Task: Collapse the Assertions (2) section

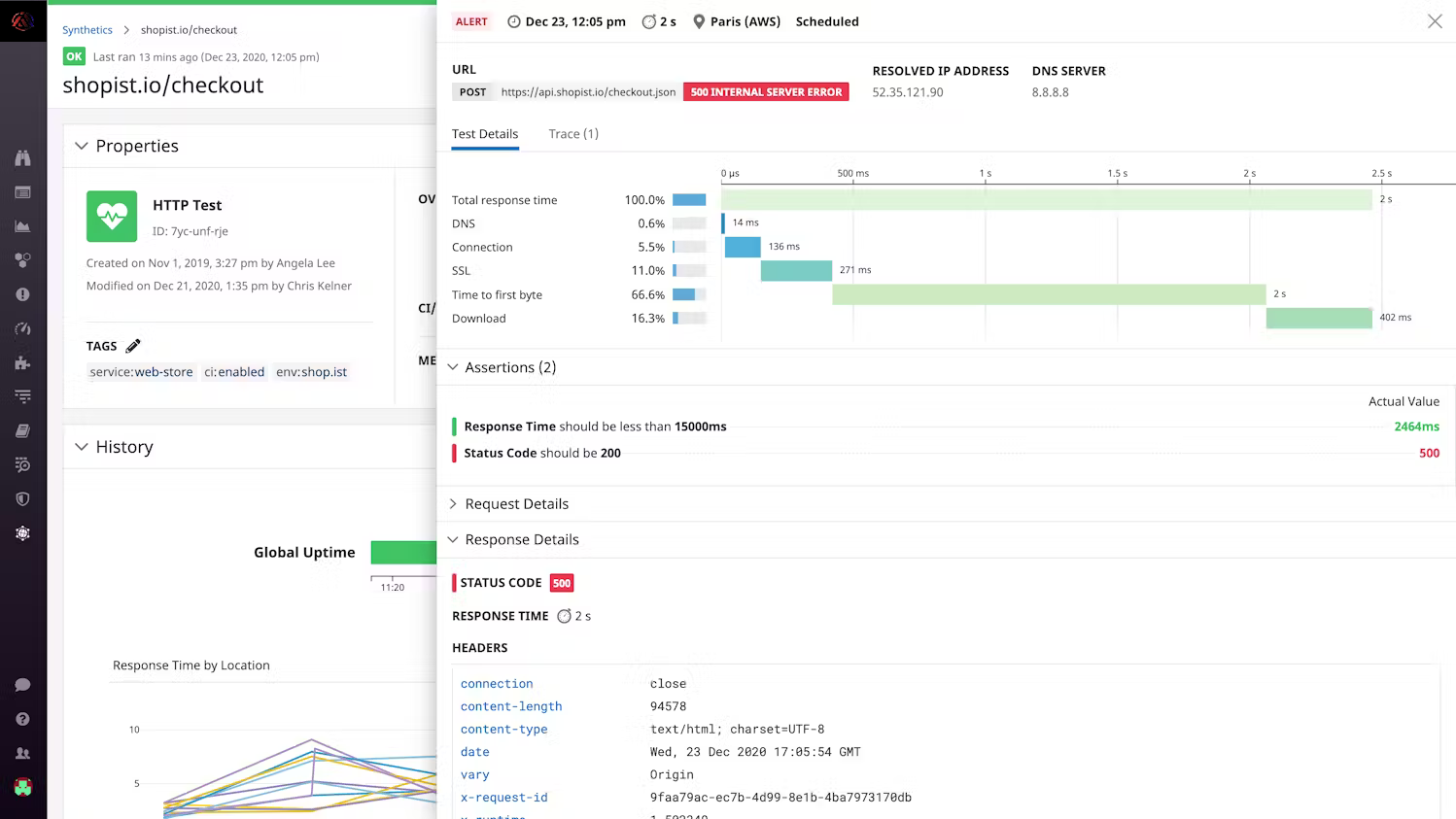Action: tap(453, 367)
